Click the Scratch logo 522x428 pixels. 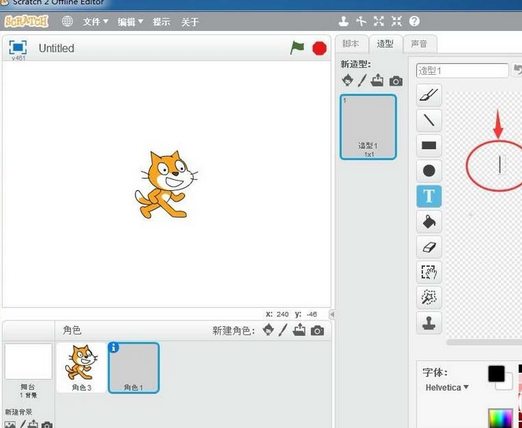click(26, 21)
